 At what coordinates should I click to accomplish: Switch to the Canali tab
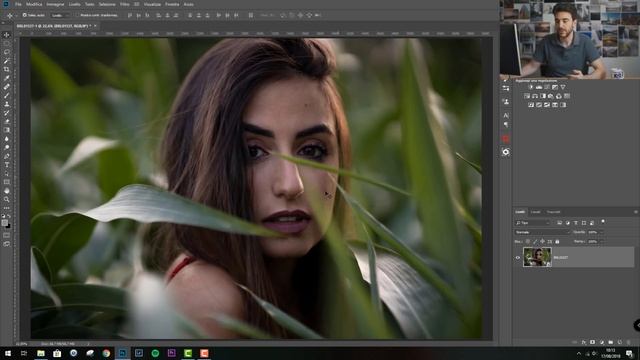pyautogui.click(x=536, y=212)
